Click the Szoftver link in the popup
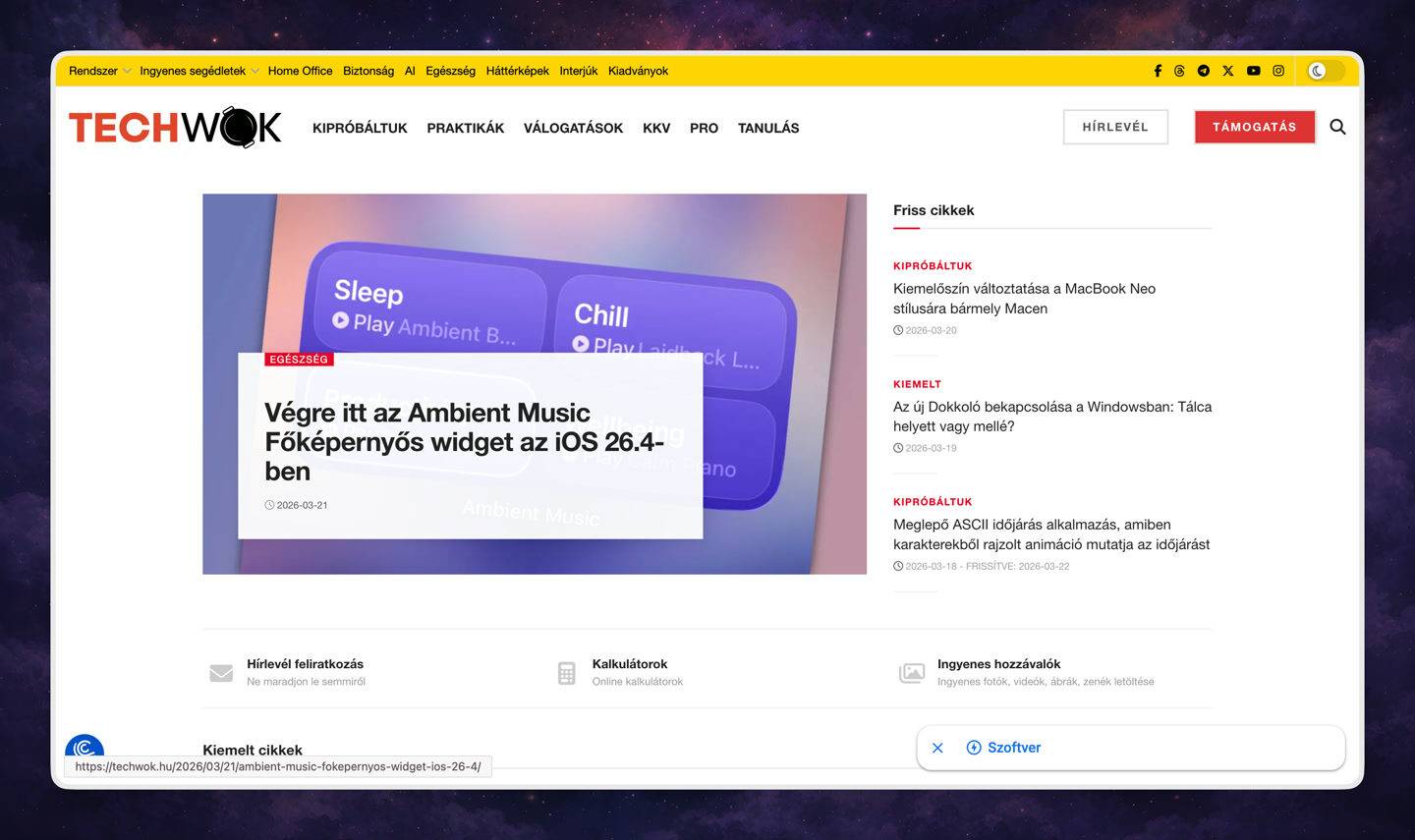This screenshot has height=840, width=1415. click(1014, 748)
